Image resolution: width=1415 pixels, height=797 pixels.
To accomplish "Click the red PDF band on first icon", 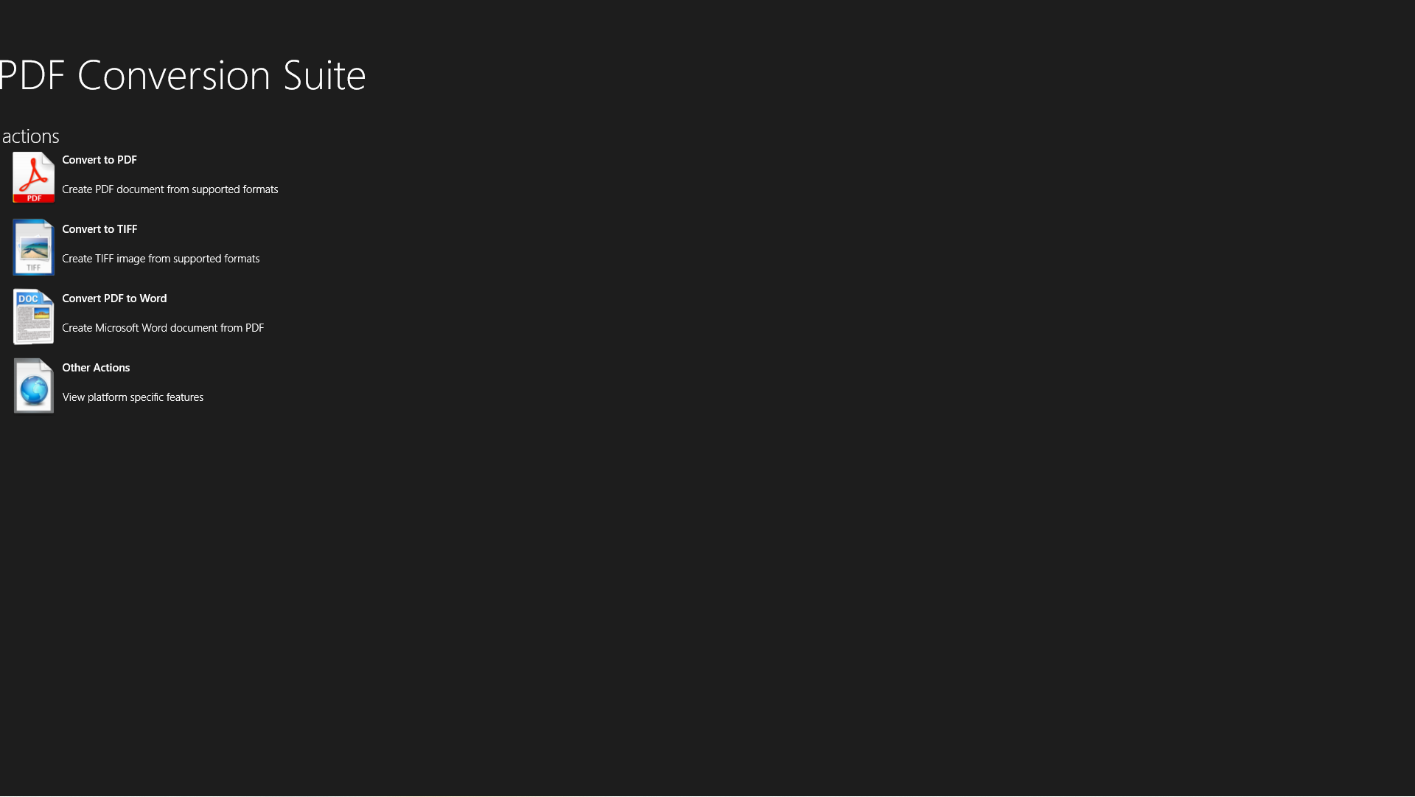I will pos(33,198).
